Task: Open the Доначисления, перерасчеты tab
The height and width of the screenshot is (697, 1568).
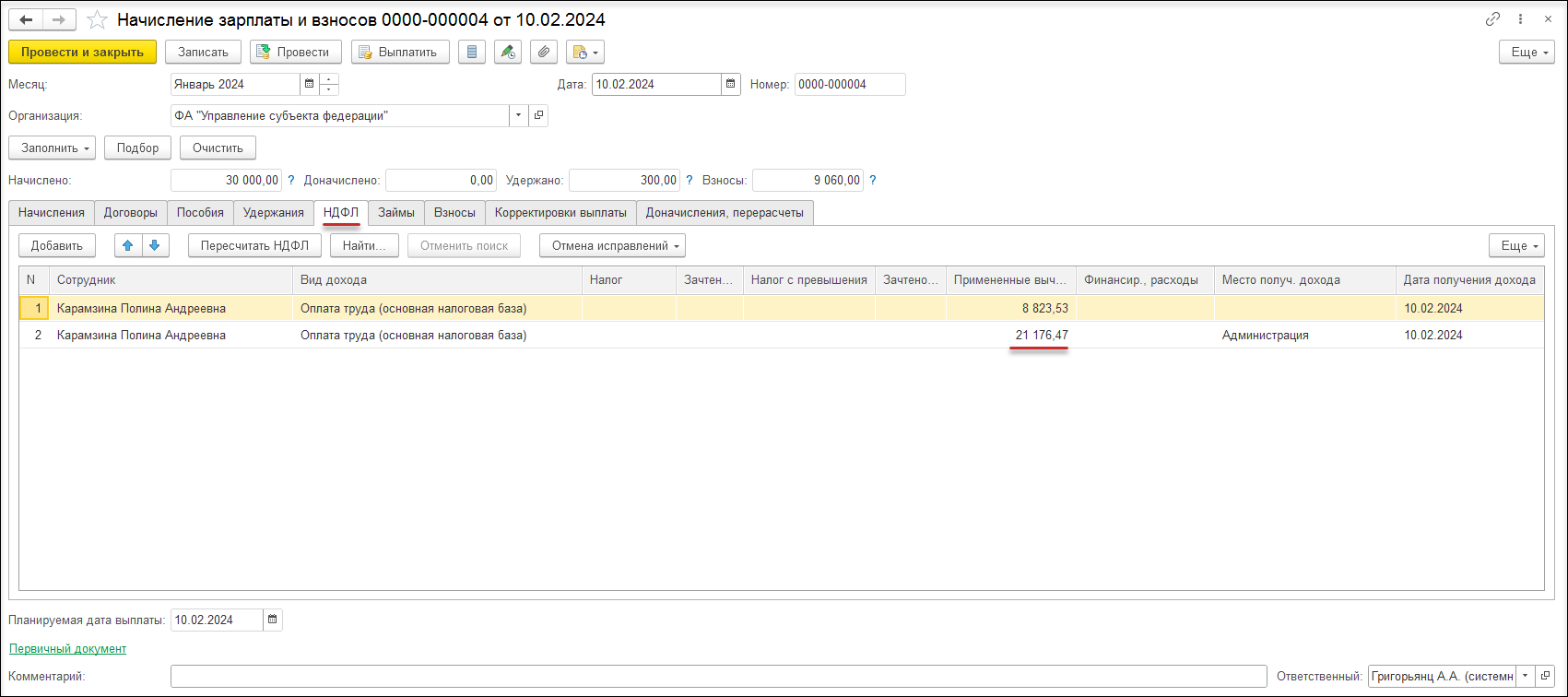Action: click(725, 212)
